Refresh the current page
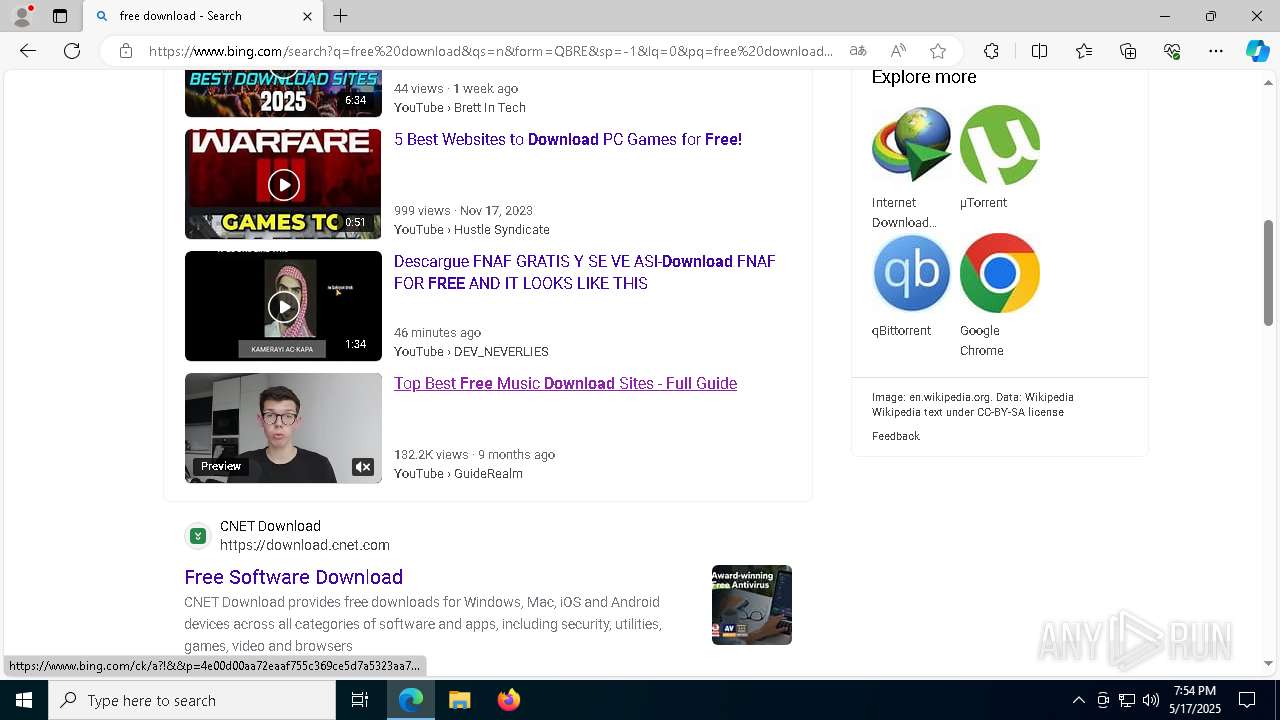The height and width of the screenshot is (720, 1280). [x=72, y=51]
